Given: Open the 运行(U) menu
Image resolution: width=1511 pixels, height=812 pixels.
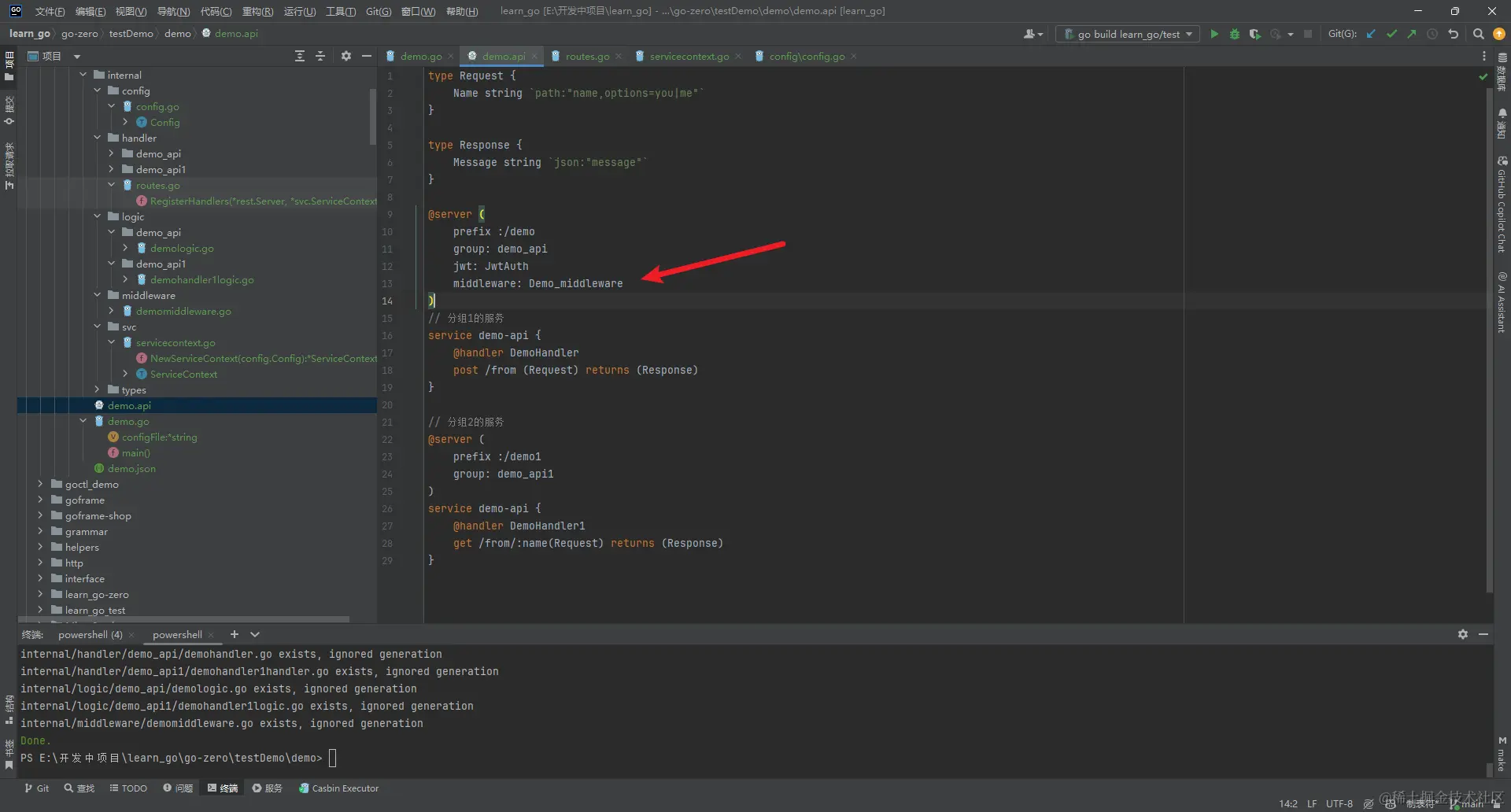Looking at the screenshot, I should 300,11.
